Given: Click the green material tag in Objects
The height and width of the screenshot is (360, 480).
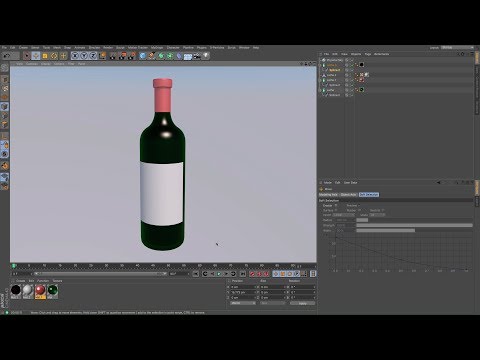Looking at the screenshot, I should [361, 90].
